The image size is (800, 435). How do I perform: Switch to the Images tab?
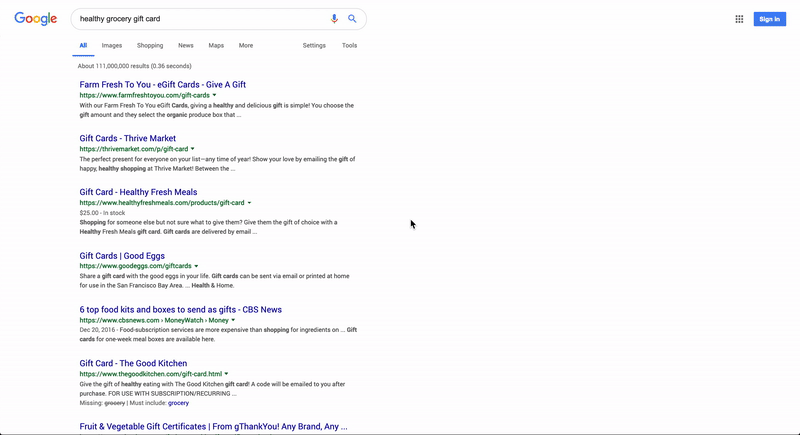112,45
